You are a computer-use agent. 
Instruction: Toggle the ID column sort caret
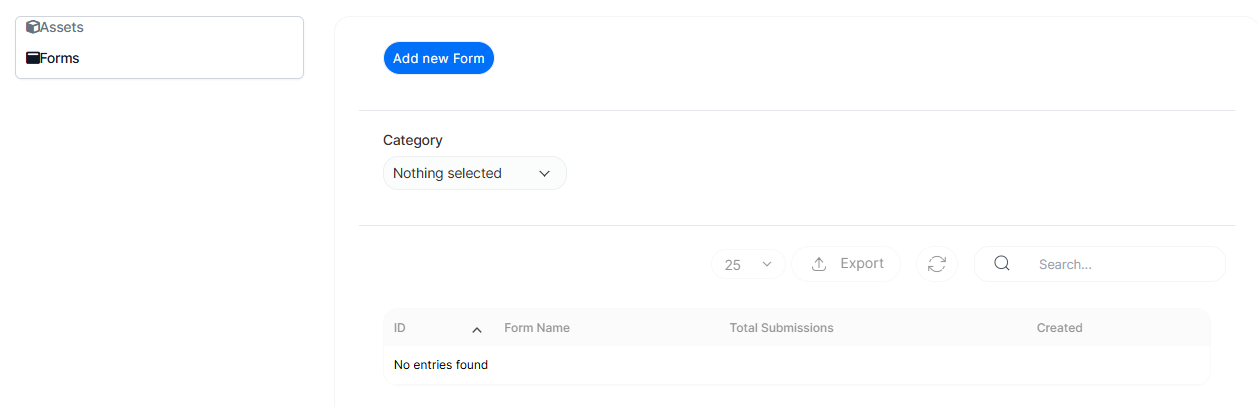click(x=477, y=329)
